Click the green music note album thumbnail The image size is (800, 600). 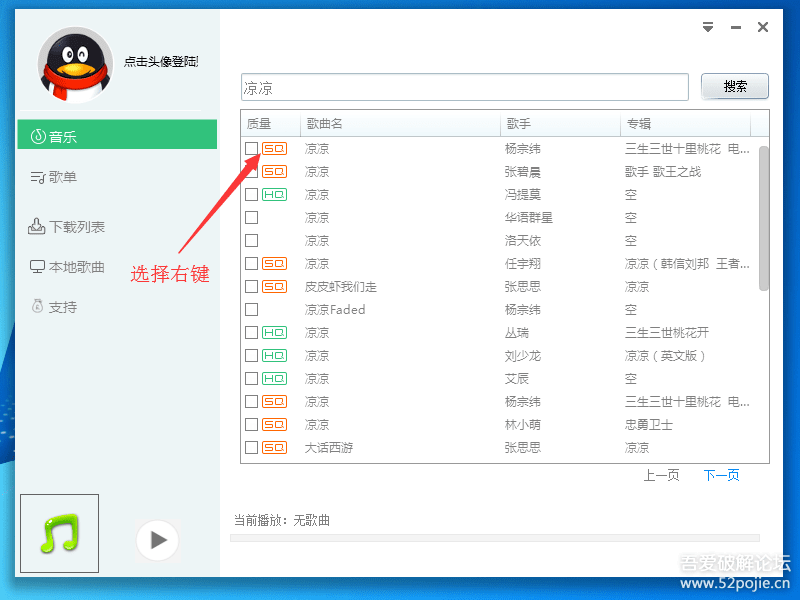coord(58,532)
